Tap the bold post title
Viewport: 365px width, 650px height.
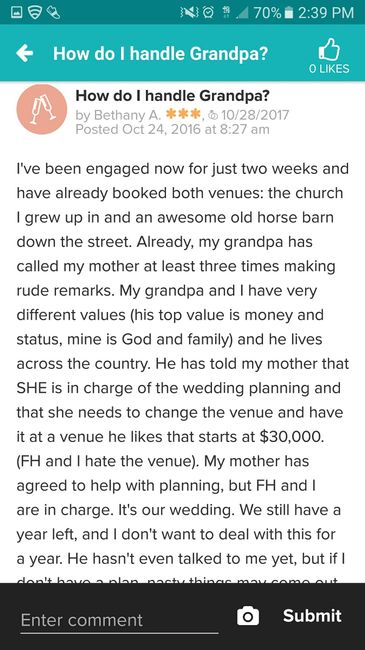(173, 96)
